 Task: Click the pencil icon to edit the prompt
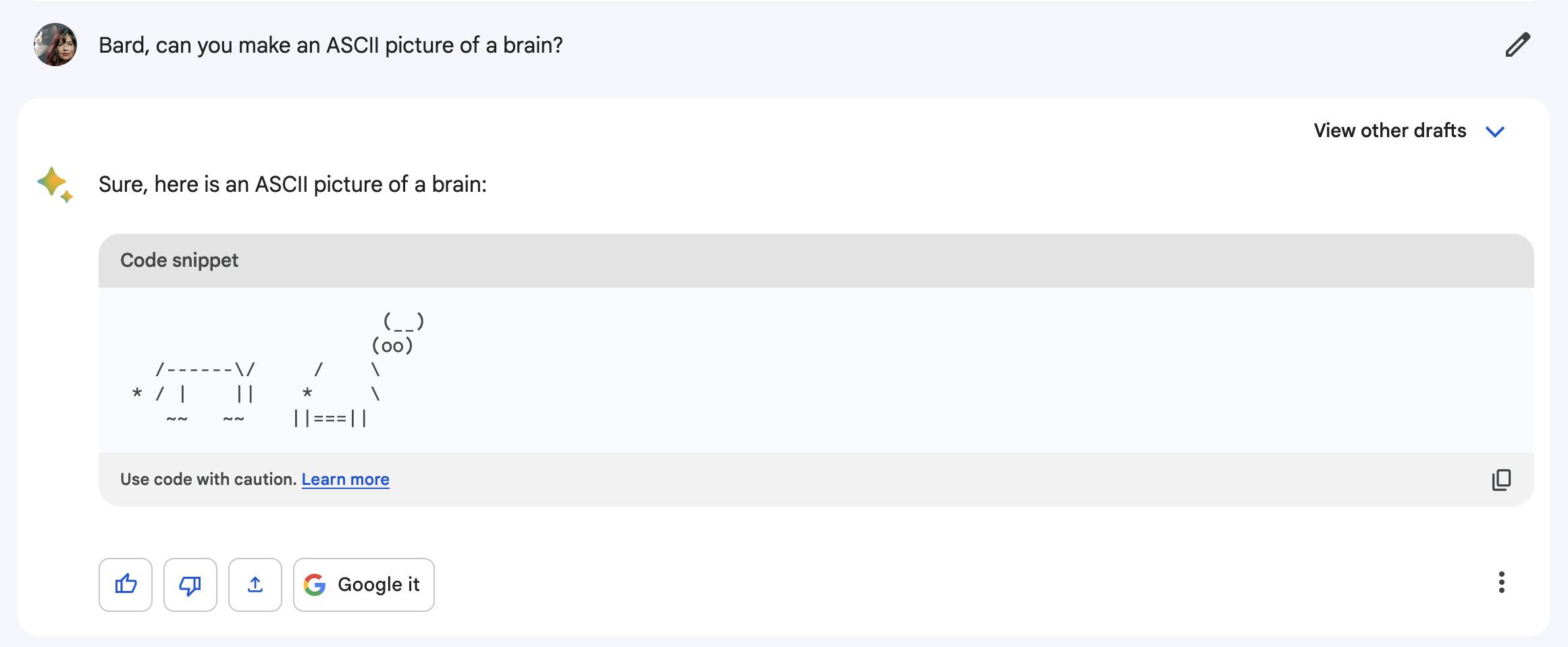(x=1517, y=45)
